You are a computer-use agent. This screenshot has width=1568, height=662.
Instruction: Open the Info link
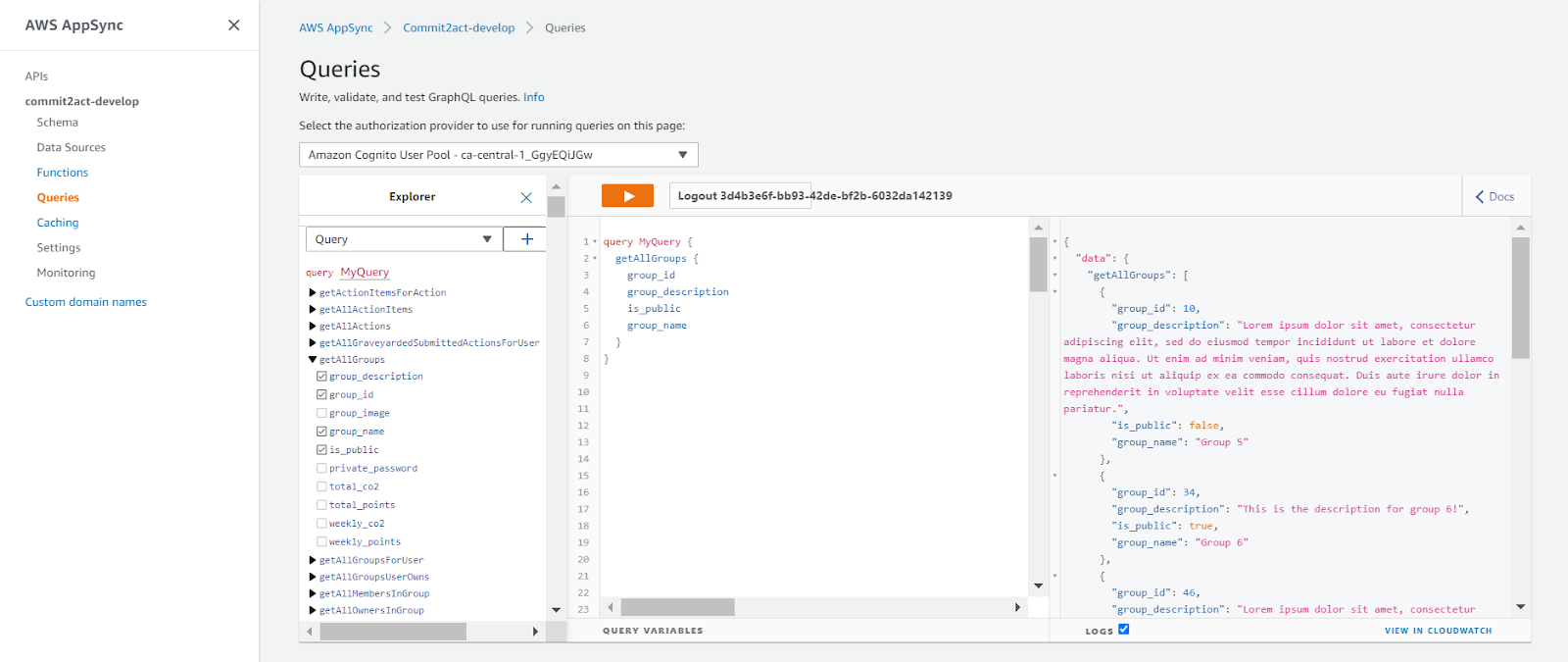point(533,97)
